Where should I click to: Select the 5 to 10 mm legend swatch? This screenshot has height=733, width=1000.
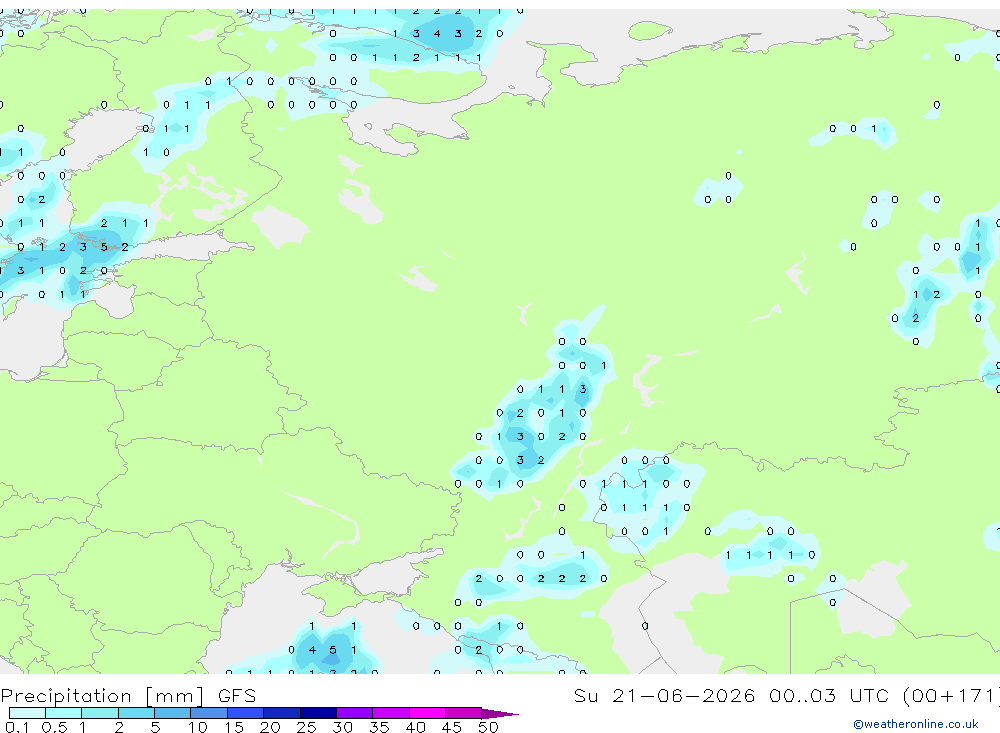[173, 713]
